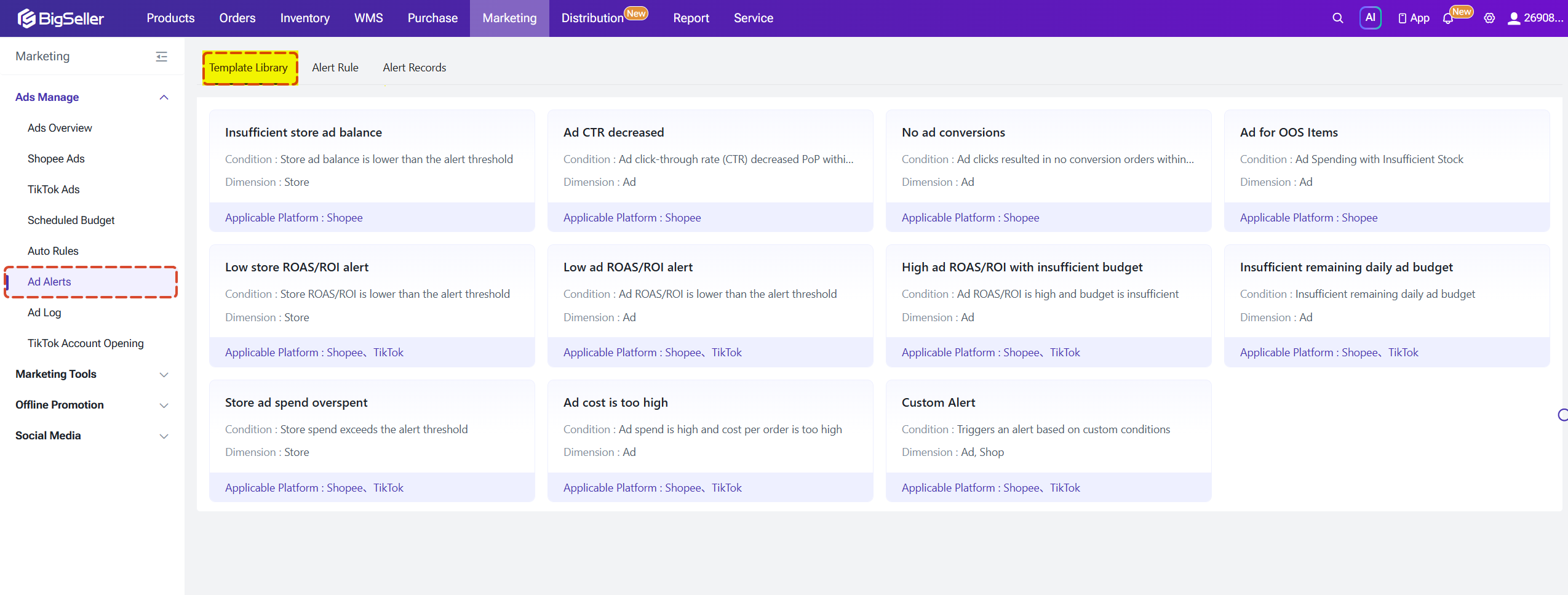Screen dimensions: 1568x595
Task: Open Scheduled Budget page
Action: pos(71,220)
